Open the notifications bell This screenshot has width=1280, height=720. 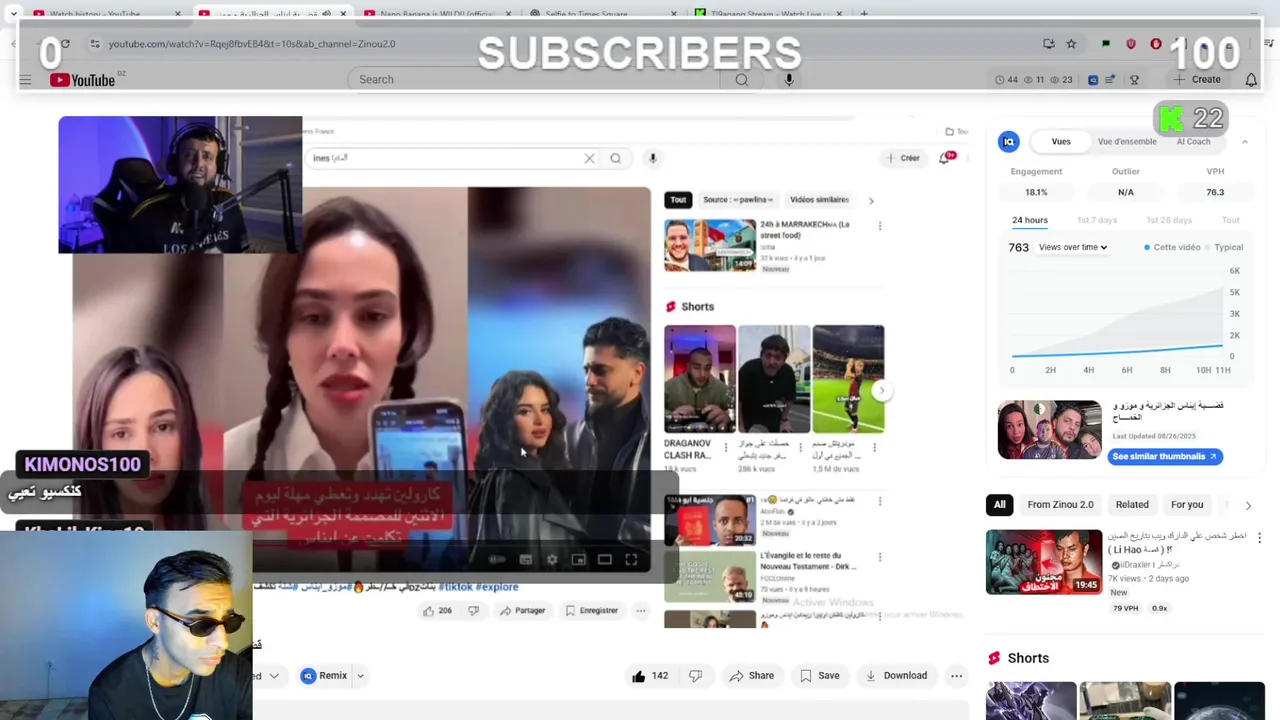pos(1251,80)
